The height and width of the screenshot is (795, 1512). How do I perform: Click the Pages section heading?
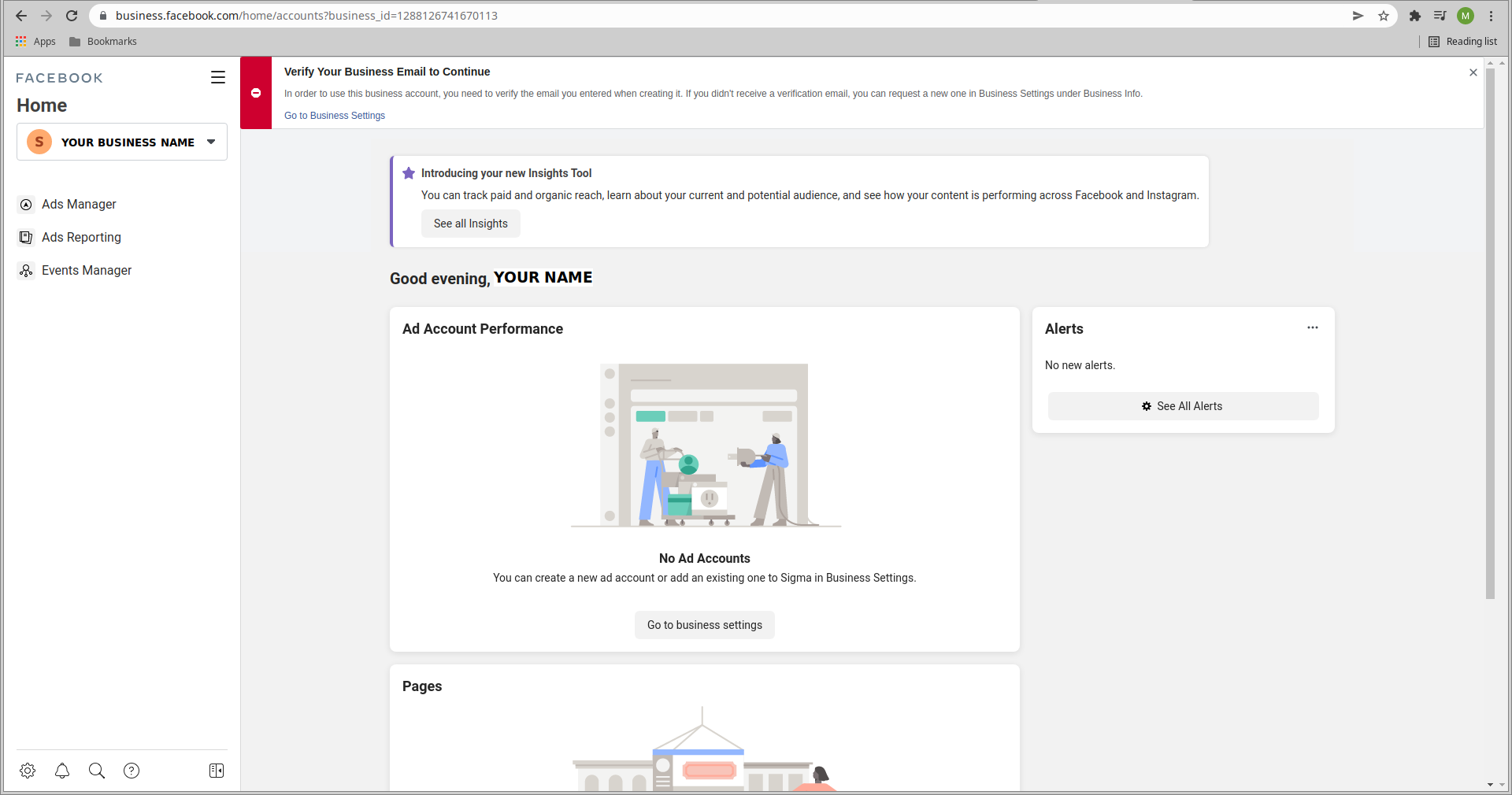click(x=422, y=686)
